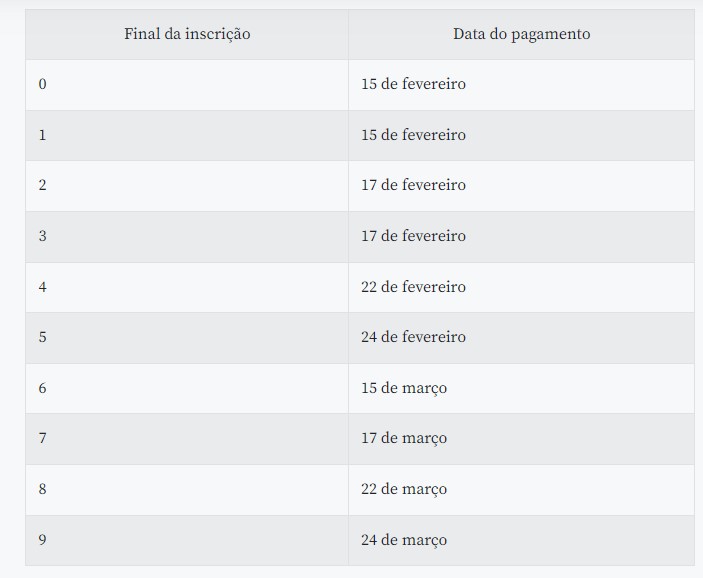This screenshot has width=703, height=578.
Task: Select the cell with inscription ending 4
Action: [x=42, y=287]
